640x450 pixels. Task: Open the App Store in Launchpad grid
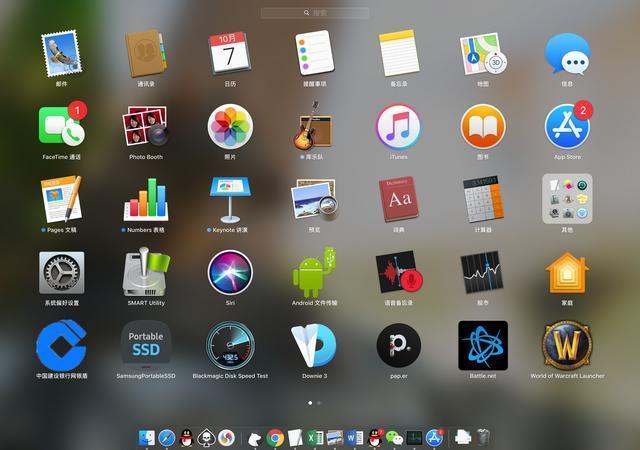pyautogui.click(x=567, y=126)
